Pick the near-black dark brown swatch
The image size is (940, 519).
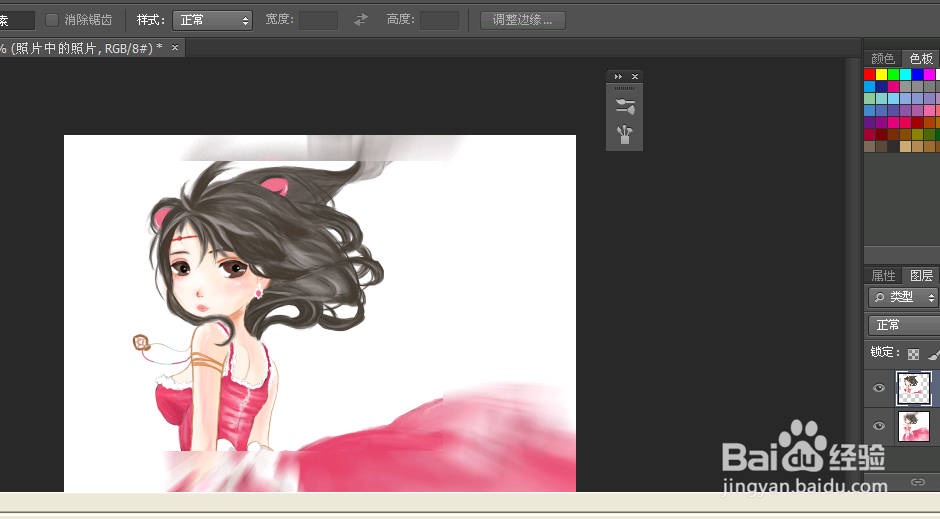[893, 146]
